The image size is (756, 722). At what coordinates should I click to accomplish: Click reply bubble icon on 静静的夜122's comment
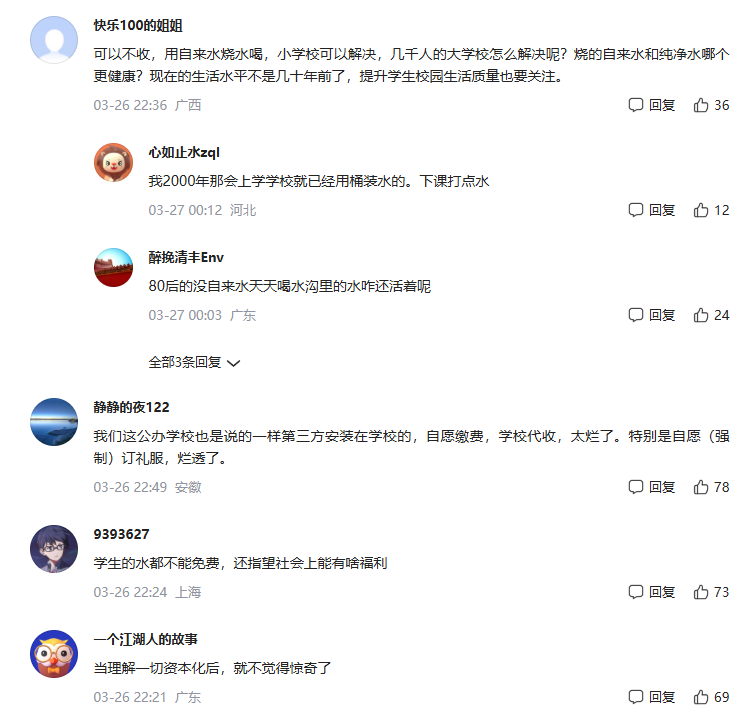click(636, 487)
